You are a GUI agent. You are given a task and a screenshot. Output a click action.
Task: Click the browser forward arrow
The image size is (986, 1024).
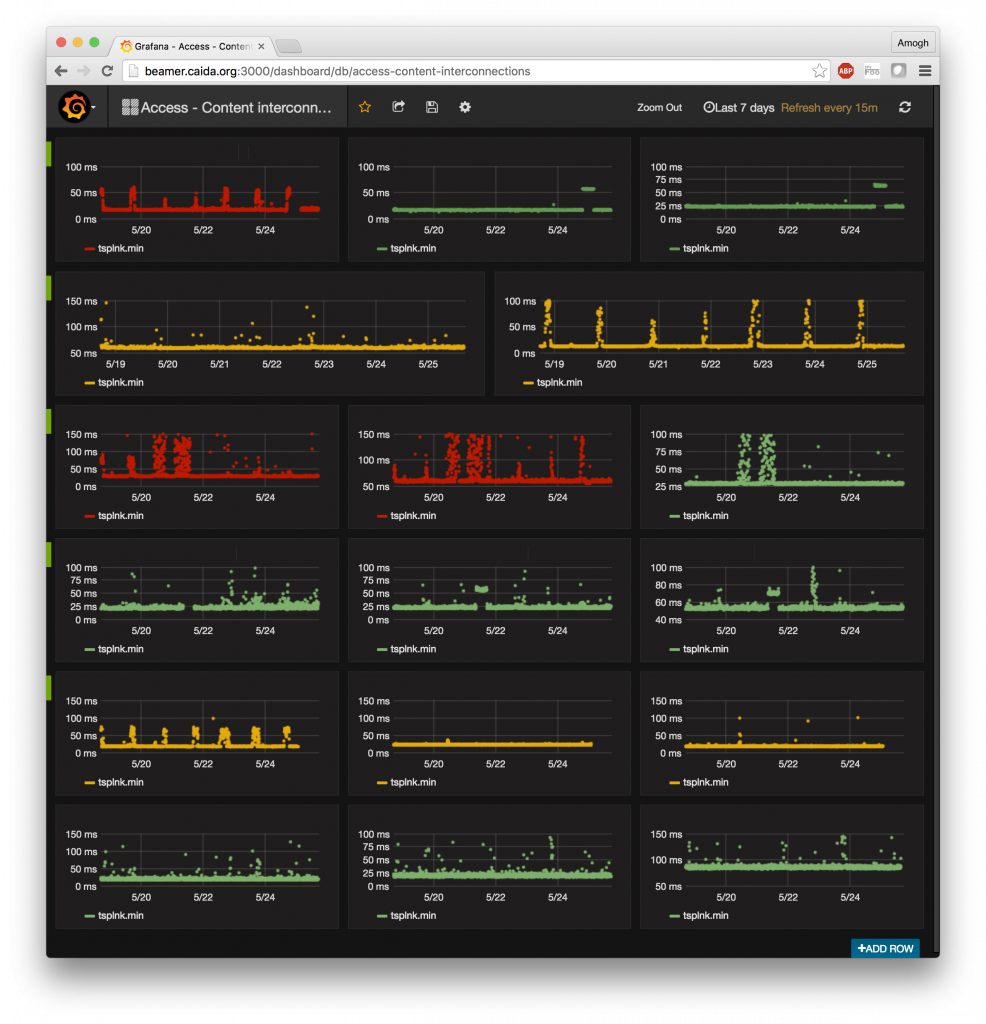click(x=83, y=71)
